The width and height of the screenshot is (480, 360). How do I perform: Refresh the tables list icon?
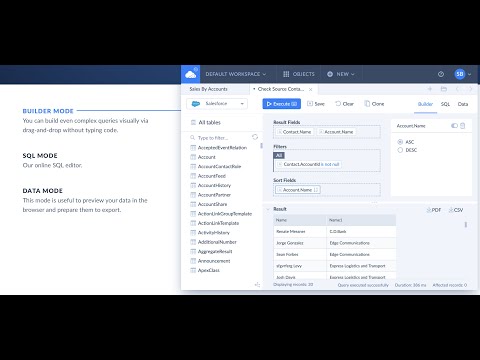[x=255, y=137]
